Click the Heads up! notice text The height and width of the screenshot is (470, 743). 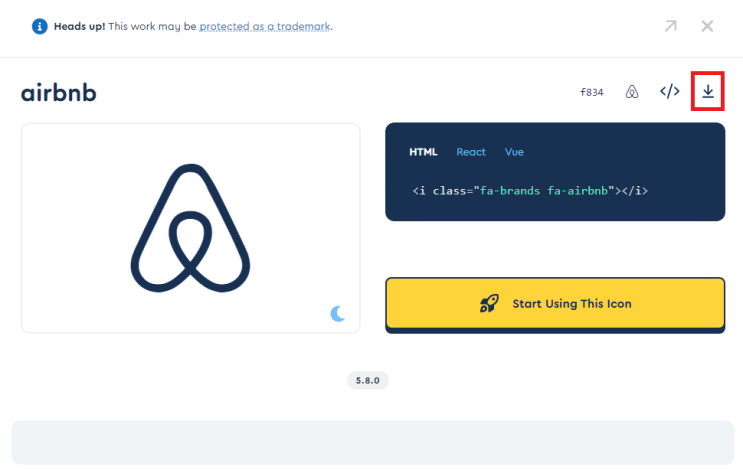pos(80,27)
